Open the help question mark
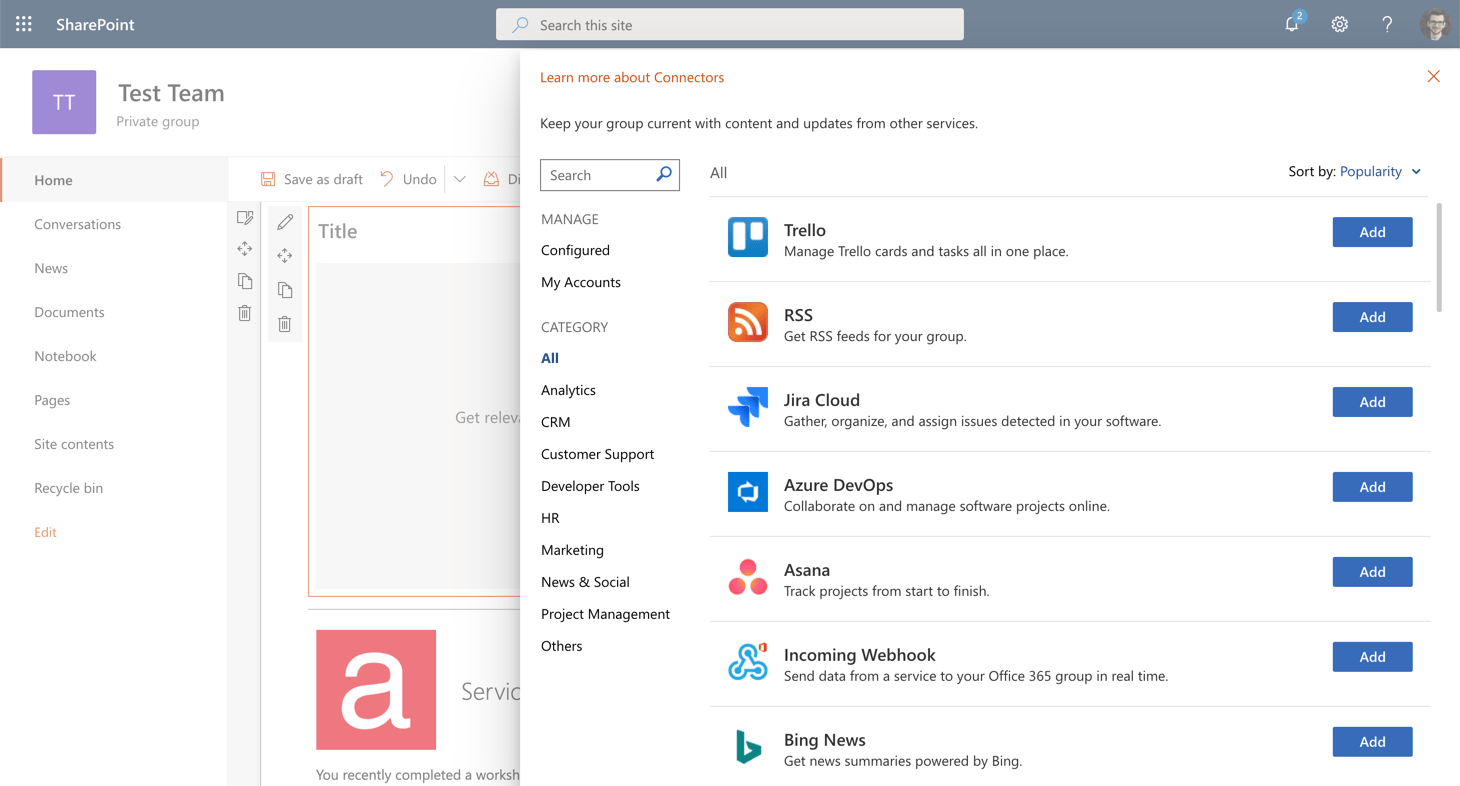 [x=1387, y=24]
